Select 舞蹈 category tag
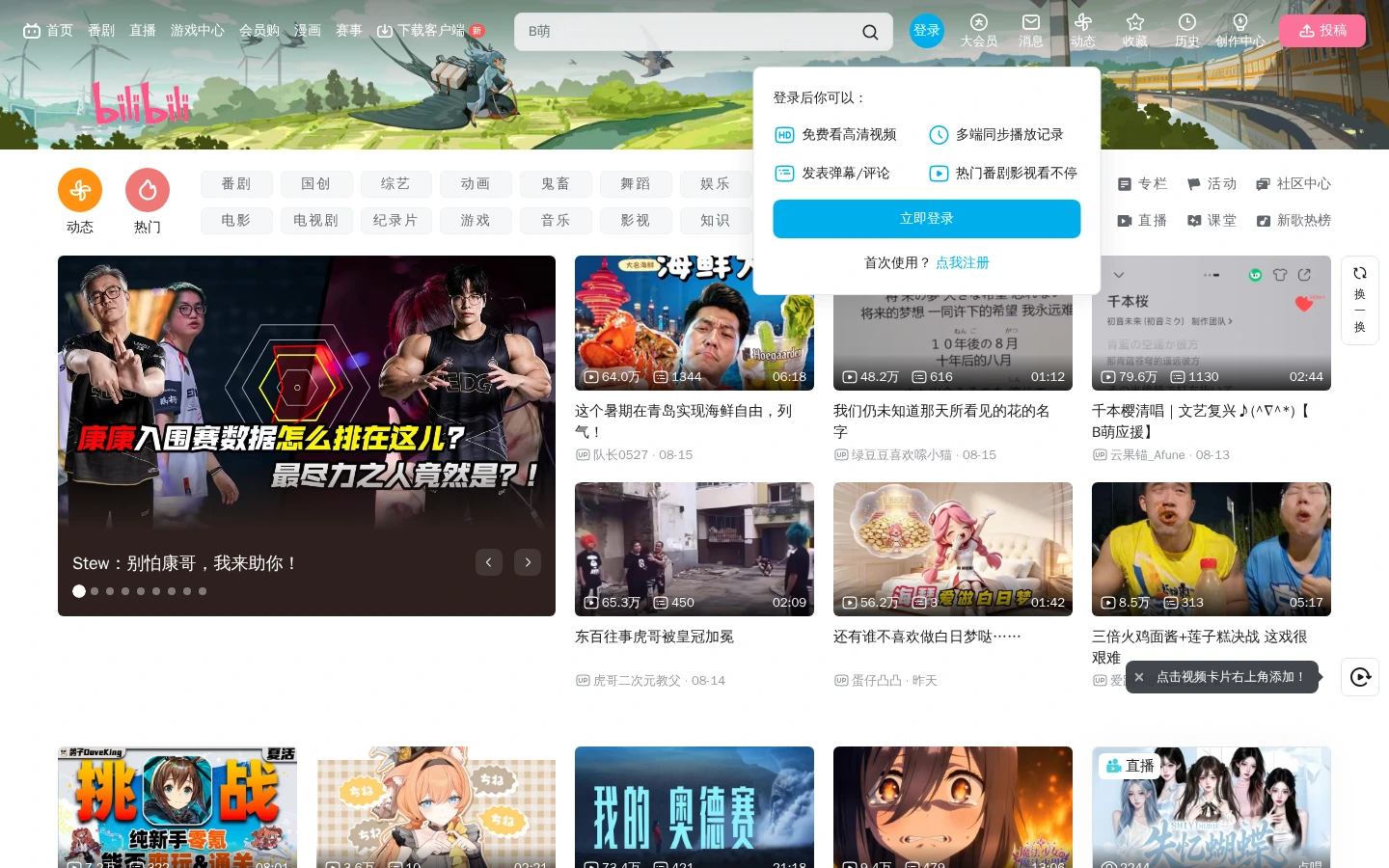Screen dimensions: 1389x868 tap(637, 184)
